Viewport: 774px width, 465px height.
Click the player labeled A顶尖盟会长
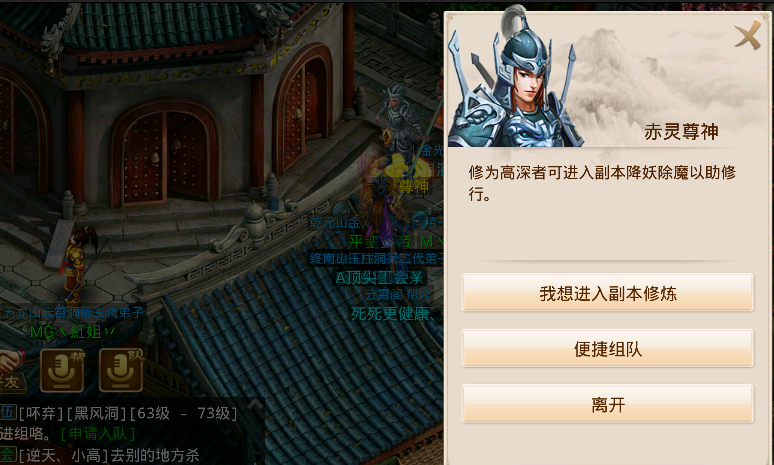click(x=379, y=278)
